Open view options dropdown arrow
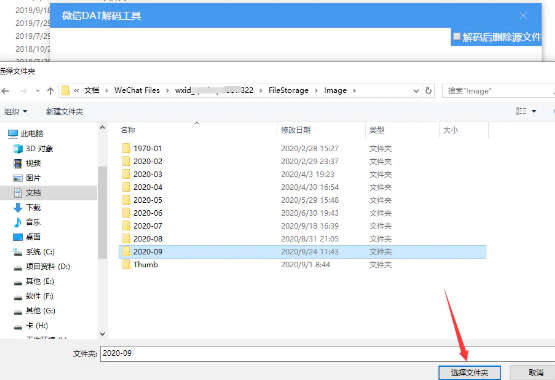 point(534,111)
